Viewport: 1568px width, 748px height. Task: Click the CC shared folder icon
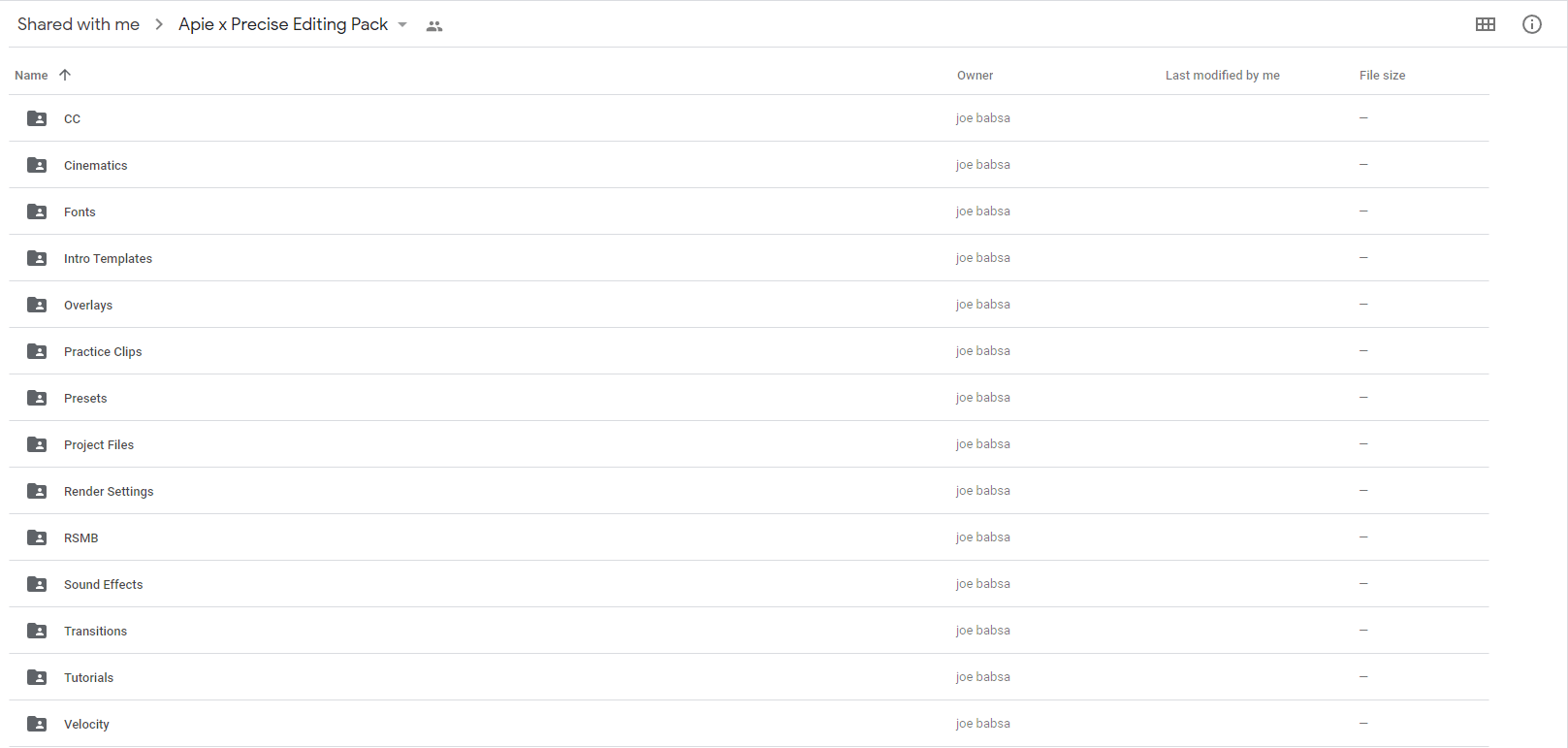tap(37, 118)
